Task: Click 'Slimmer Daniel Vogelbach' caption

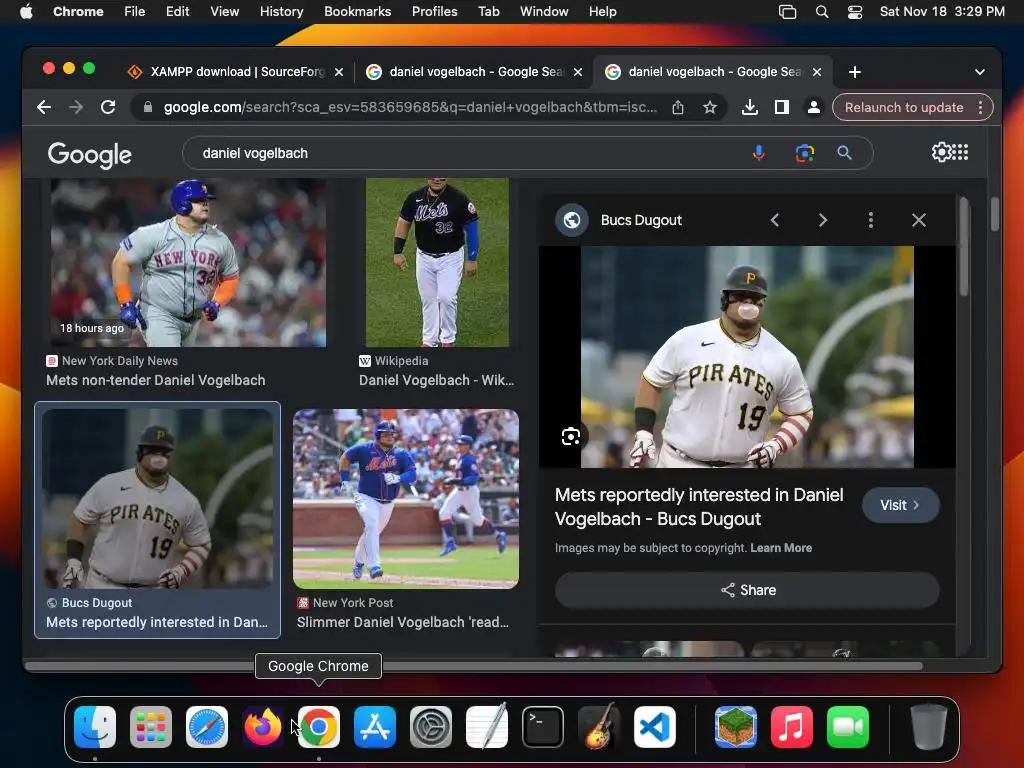Action: tap(402, 622)
